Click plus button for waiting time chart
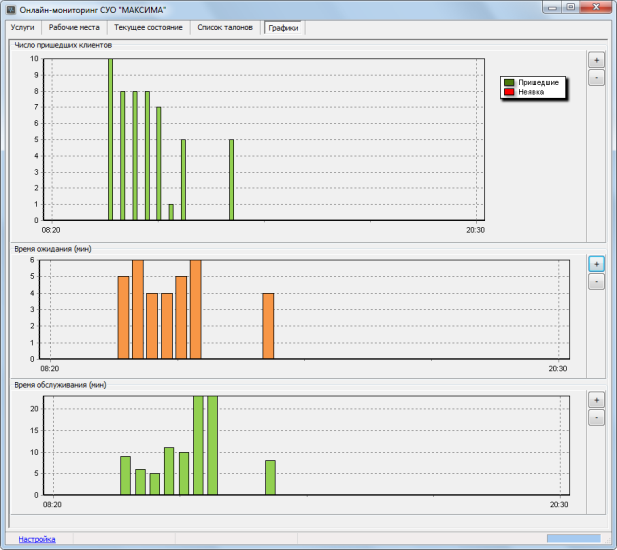 (x=596, y=264)
